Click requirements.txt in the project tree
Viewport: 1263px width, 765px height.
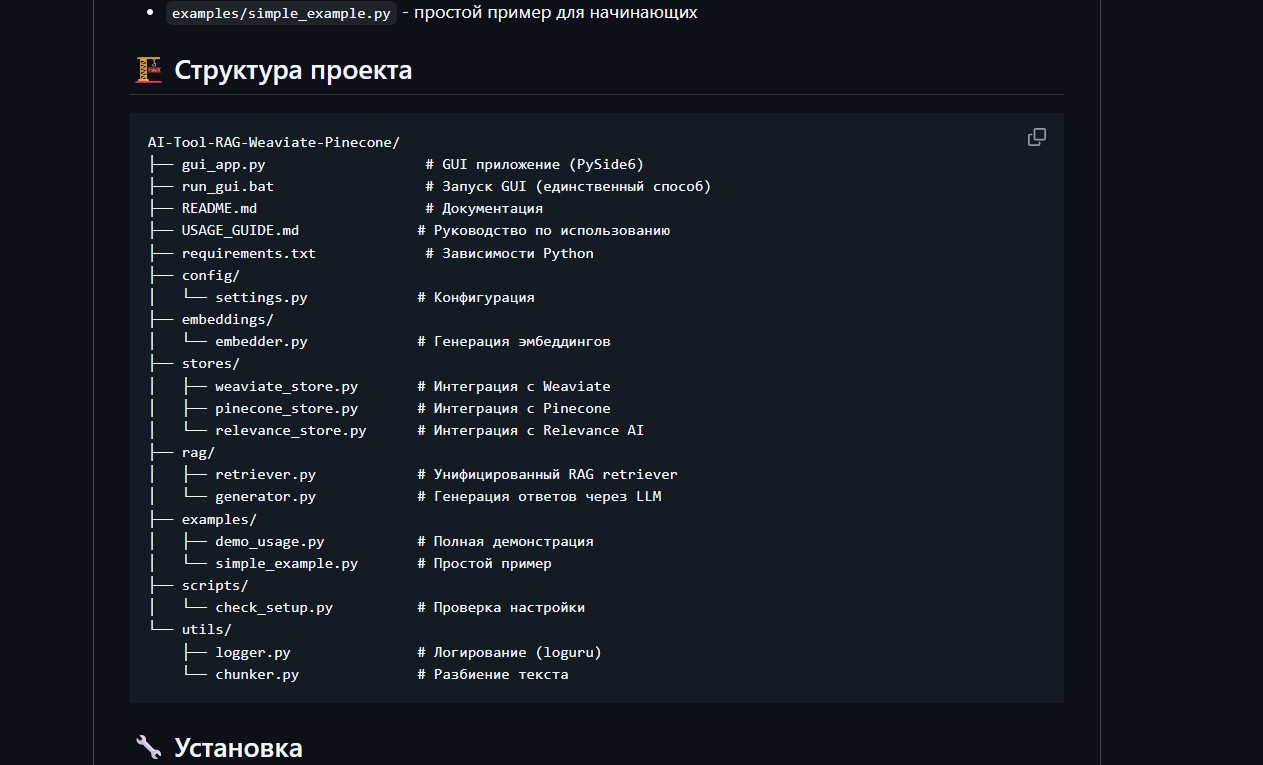coord(248,253)
